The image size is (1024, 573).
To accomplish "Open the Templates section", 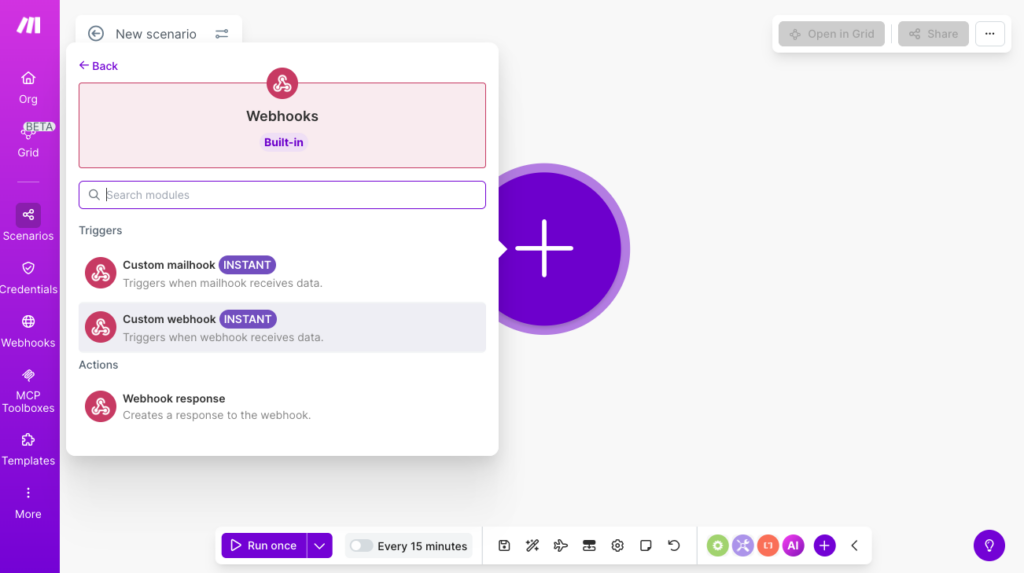I will click(x=28, y=450).
